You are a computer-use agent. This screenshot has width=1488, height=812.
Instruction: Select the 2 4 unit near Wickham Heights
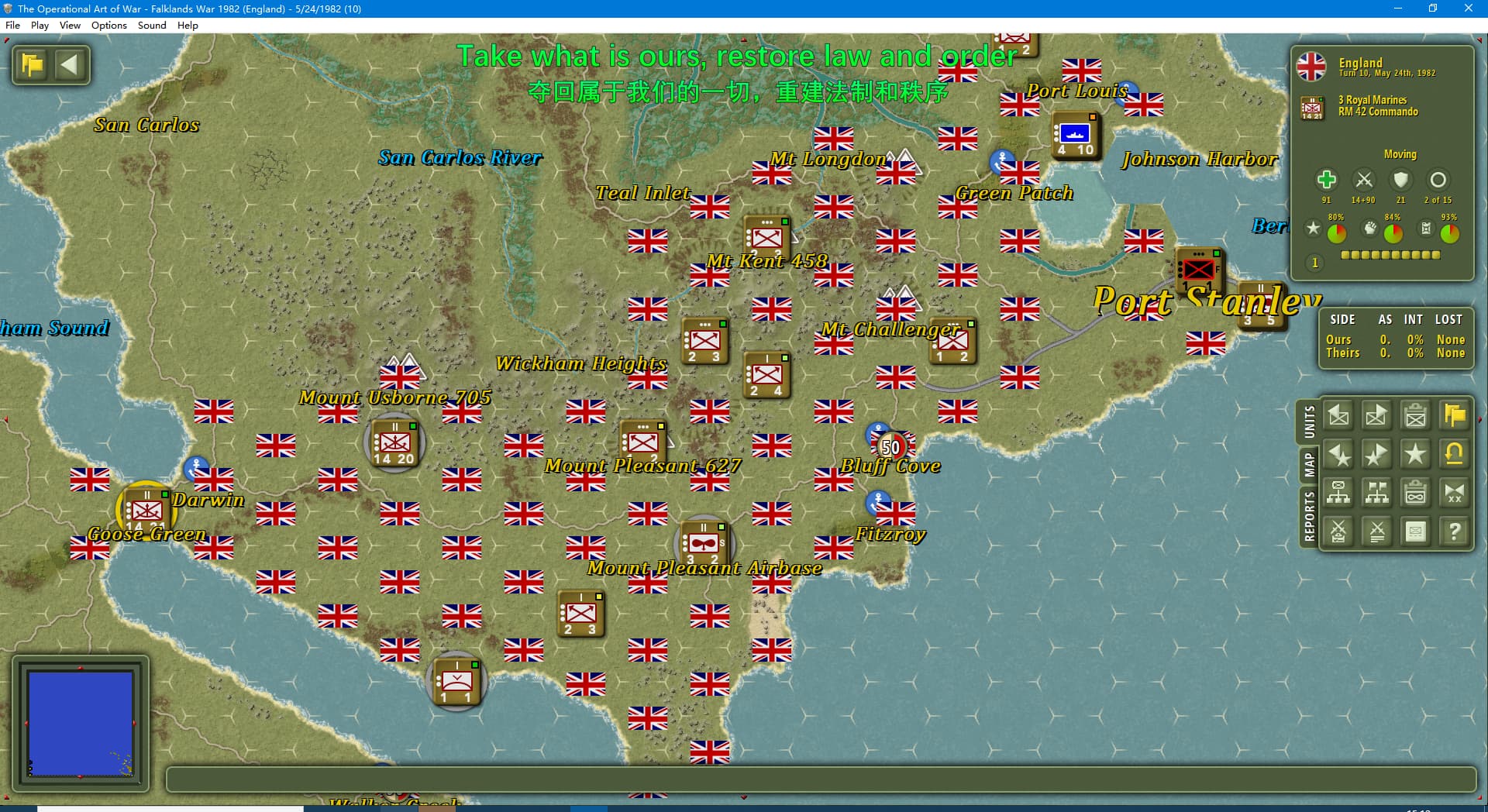click(766, 375)
